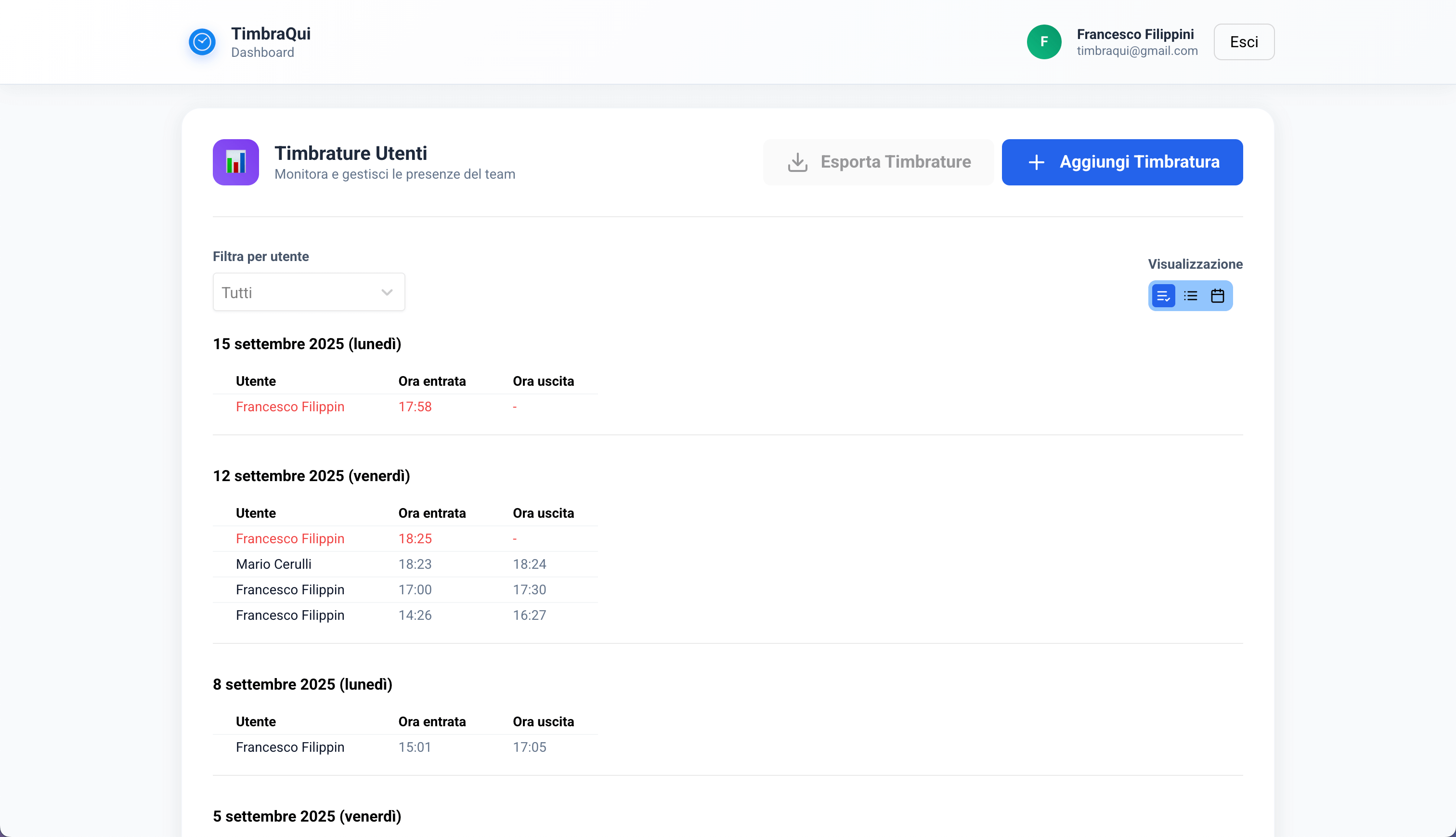Click the TimbraQui clock logo icon
Screen dimensions: 1456x837
click(202, 42)
